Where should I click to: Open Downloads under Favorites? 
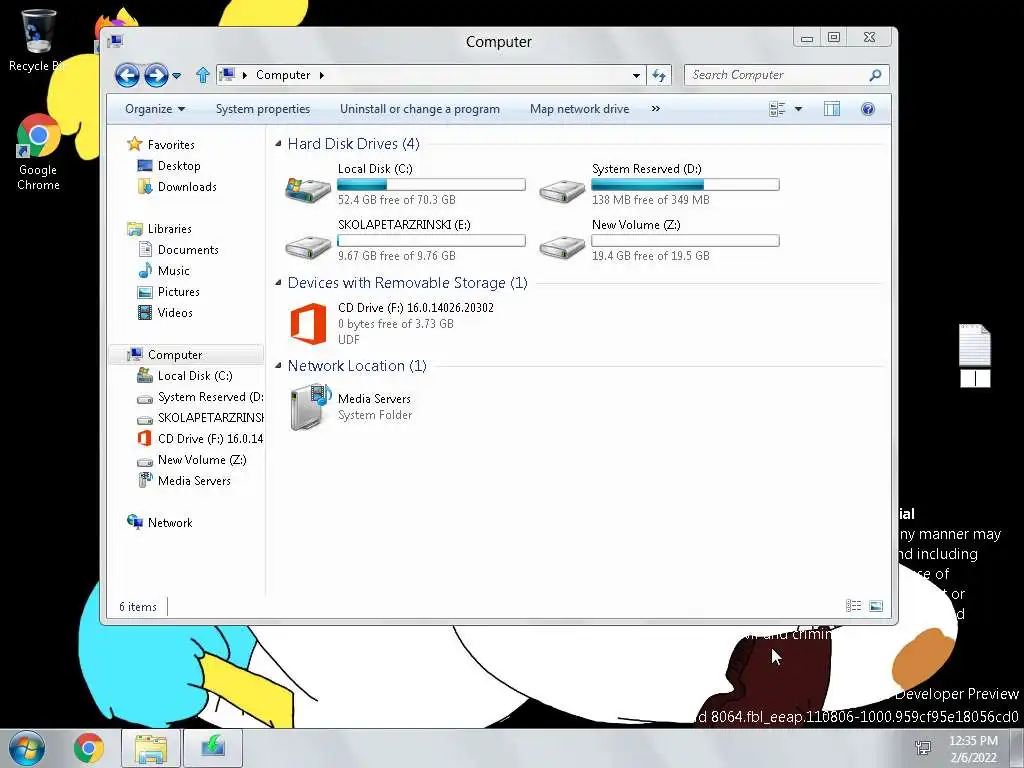[187, 187]
